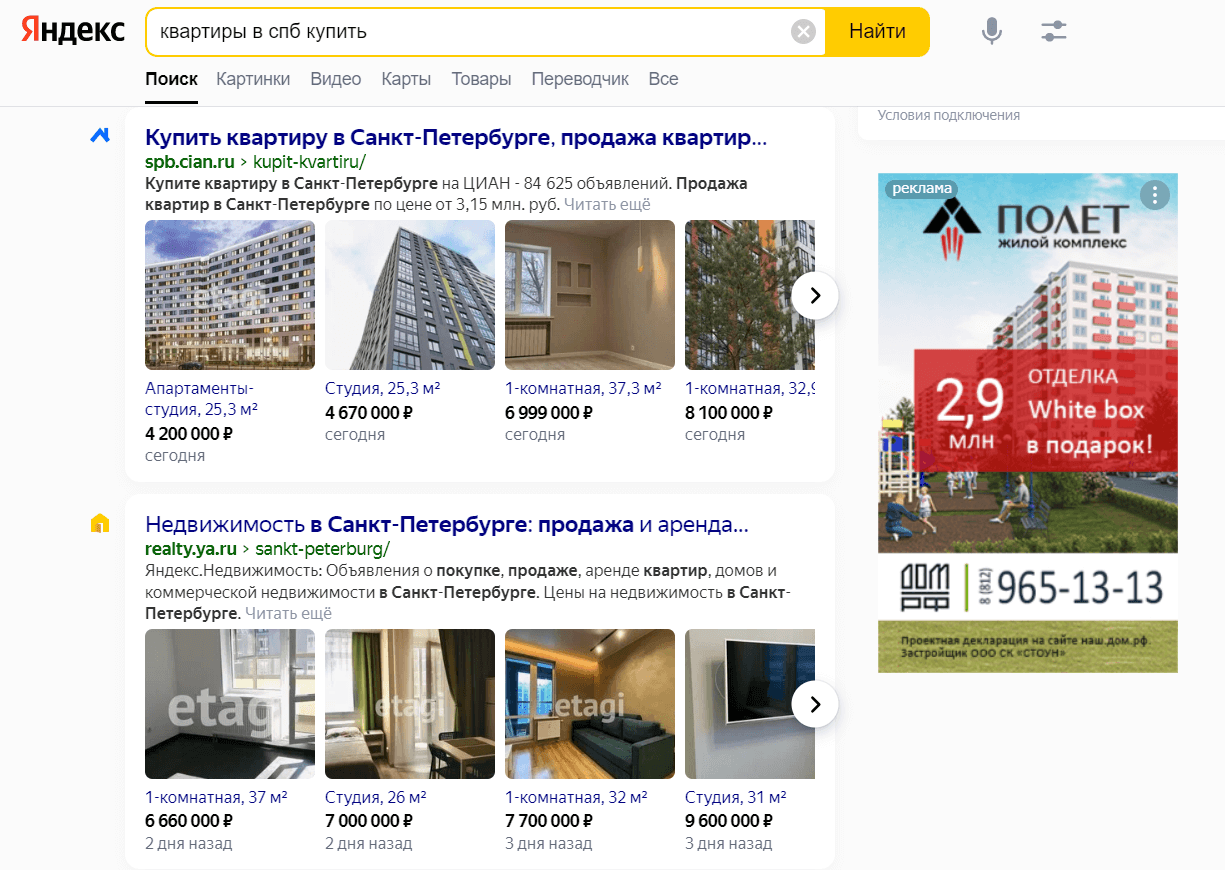
Task: Open the 9 600 000 ₽ studio photo
Action: pyautogui.click(x=750, y=704)
